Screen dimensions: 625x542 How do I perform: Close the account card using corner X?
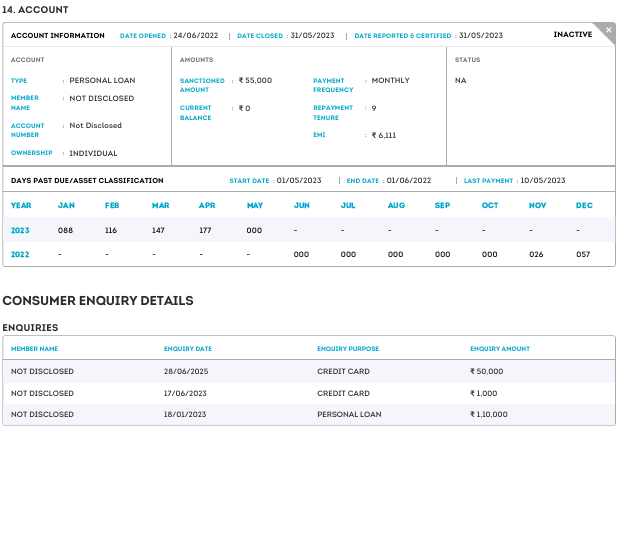point(608,31)
